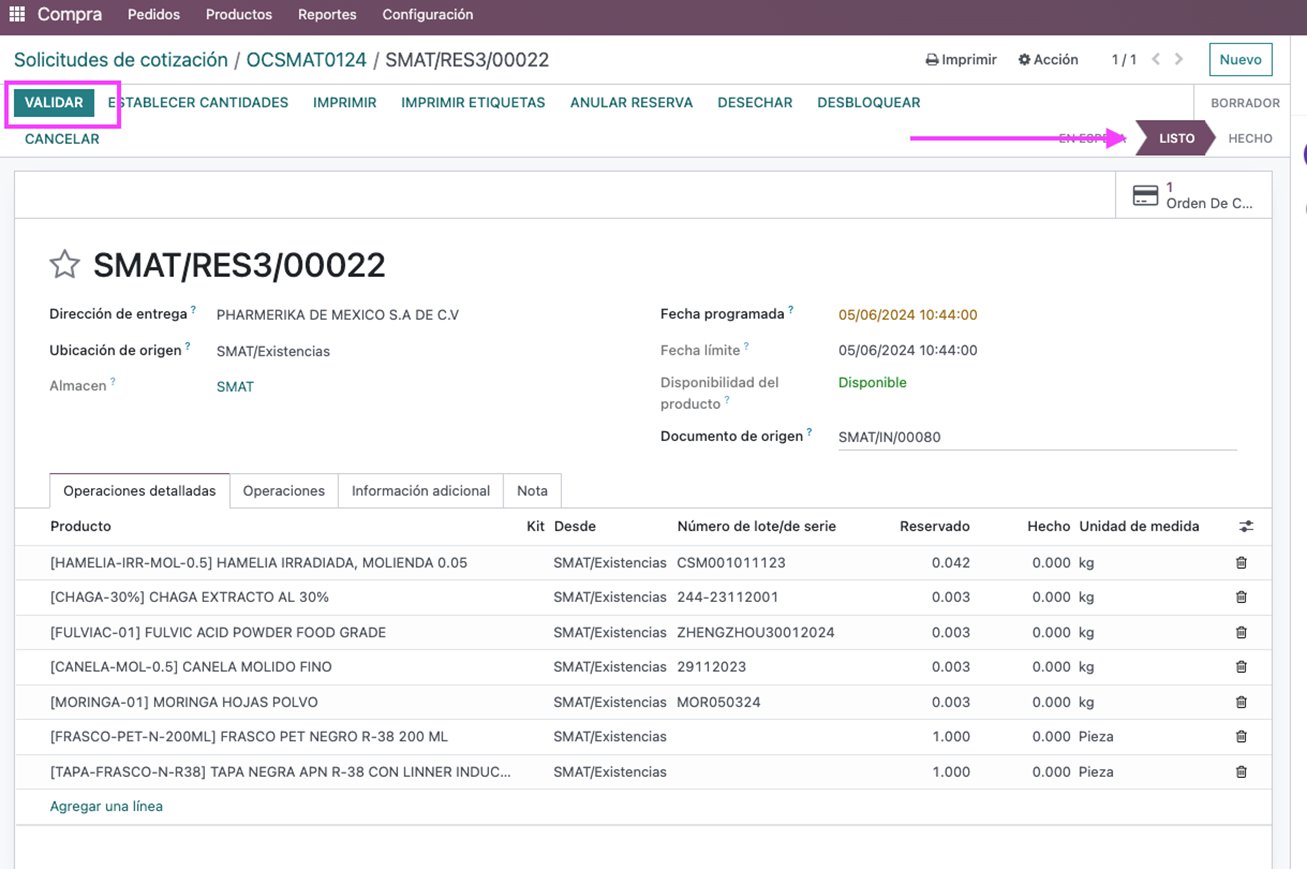Show help for Dirección de entrega

[193, 311]
